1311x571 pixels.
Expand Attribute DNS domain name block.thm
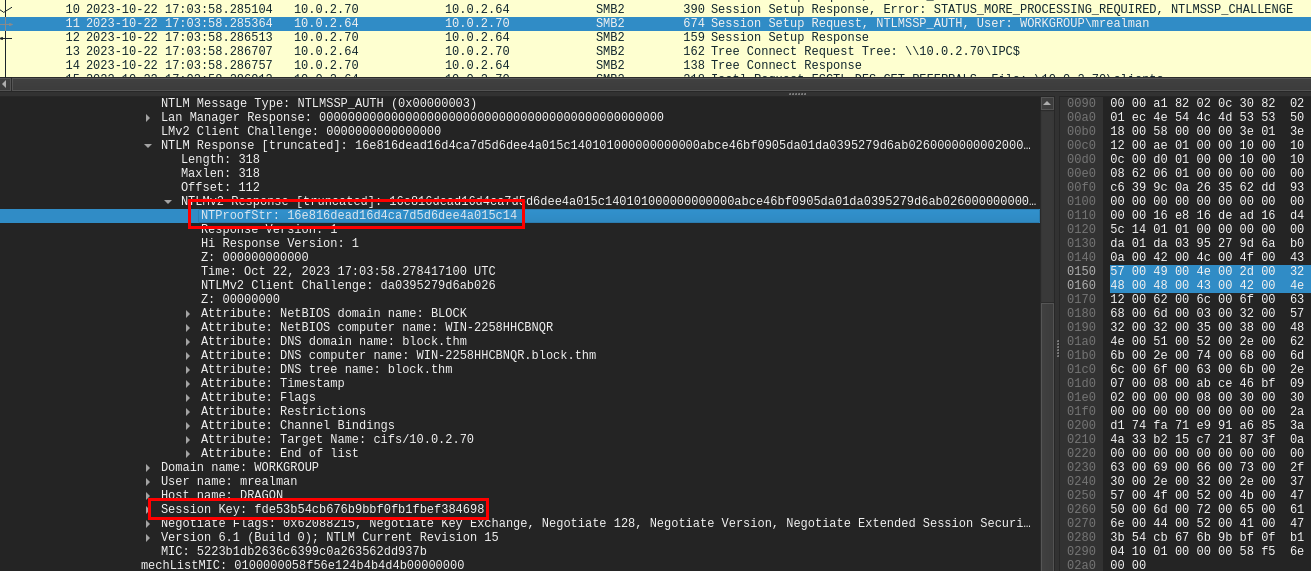188,342
